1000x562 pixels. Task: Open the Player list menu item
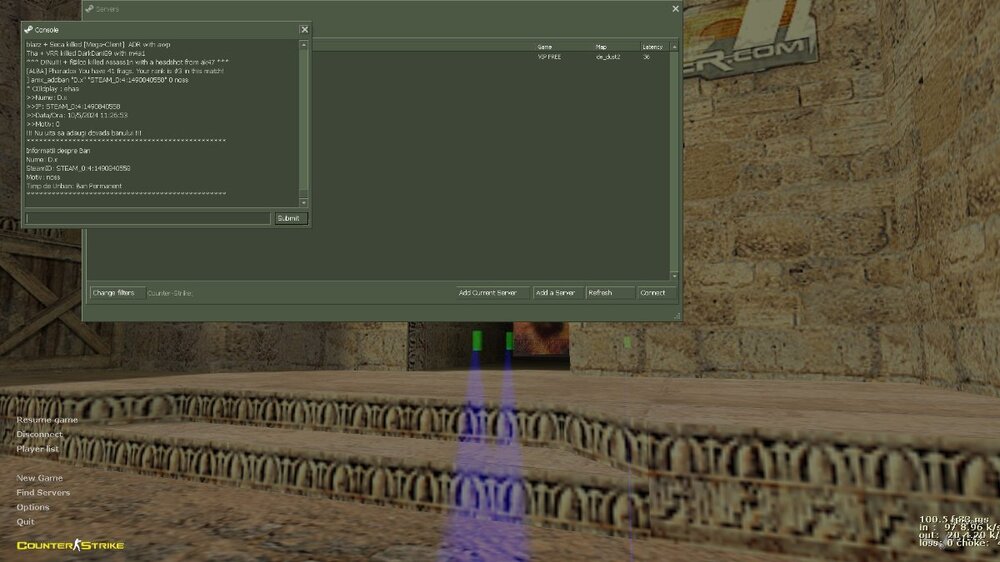click(x=38, y=449)
